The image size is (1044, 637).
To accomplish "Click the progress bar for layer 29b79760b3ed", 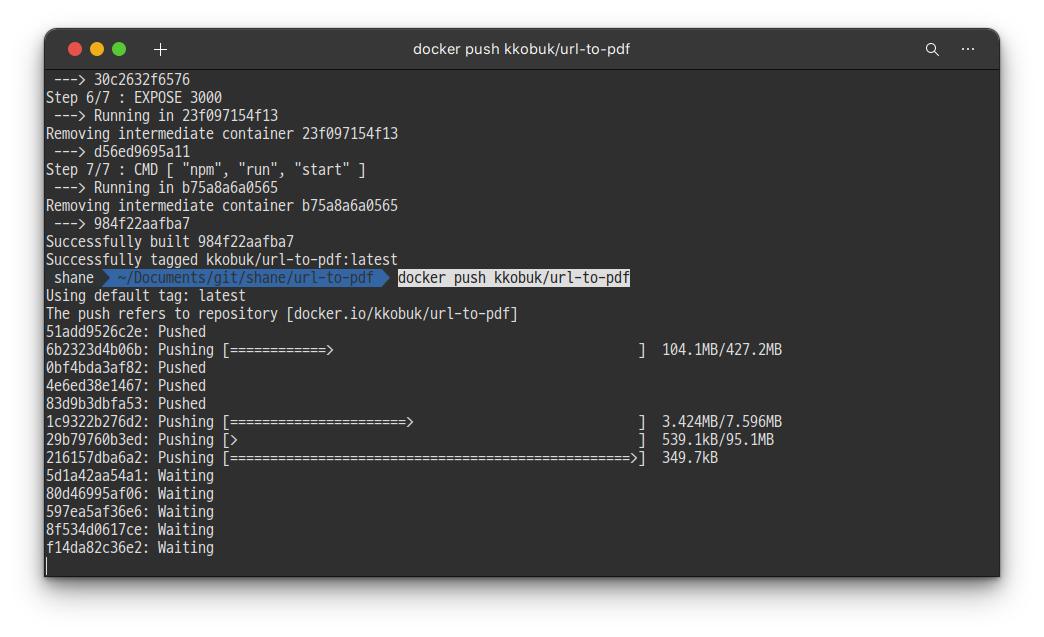I will pos(434,439).
